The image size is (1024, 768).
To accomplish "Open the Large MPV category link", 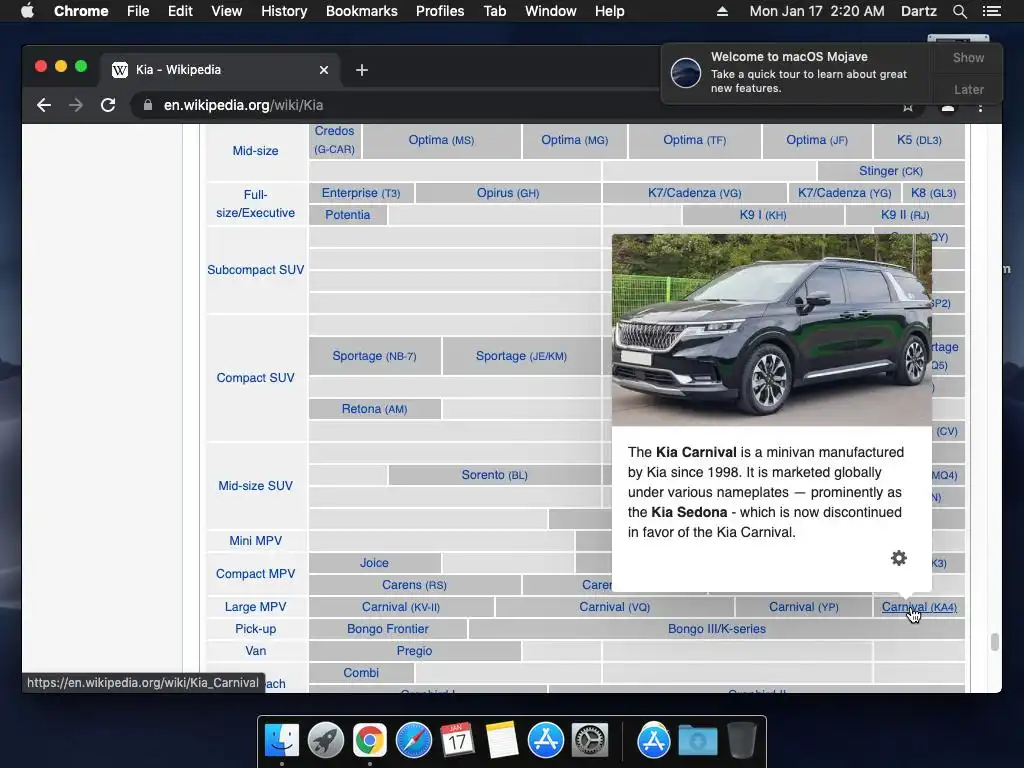I will click(255, 607).
